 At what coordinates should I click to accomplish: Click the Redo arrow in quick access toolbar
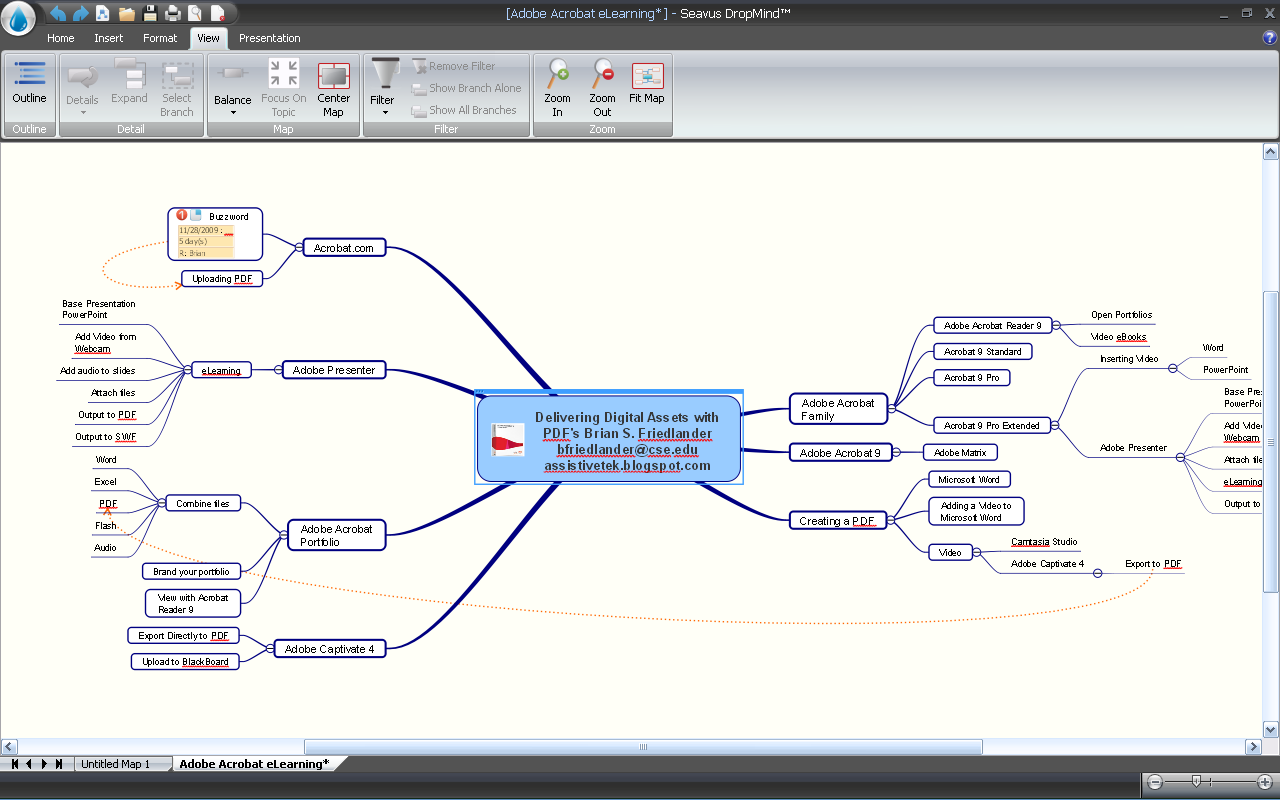(82, 13)
